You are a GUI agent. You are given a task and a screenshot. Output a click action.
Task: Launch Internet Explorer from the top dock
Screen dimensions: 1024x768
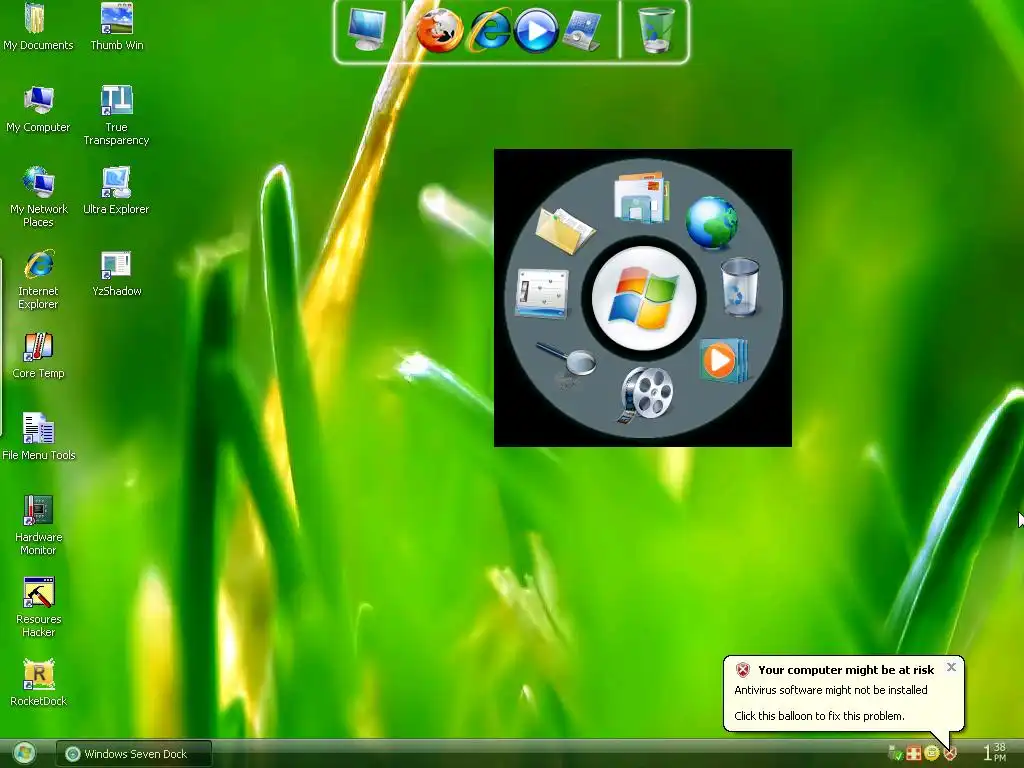click(489, 30)
